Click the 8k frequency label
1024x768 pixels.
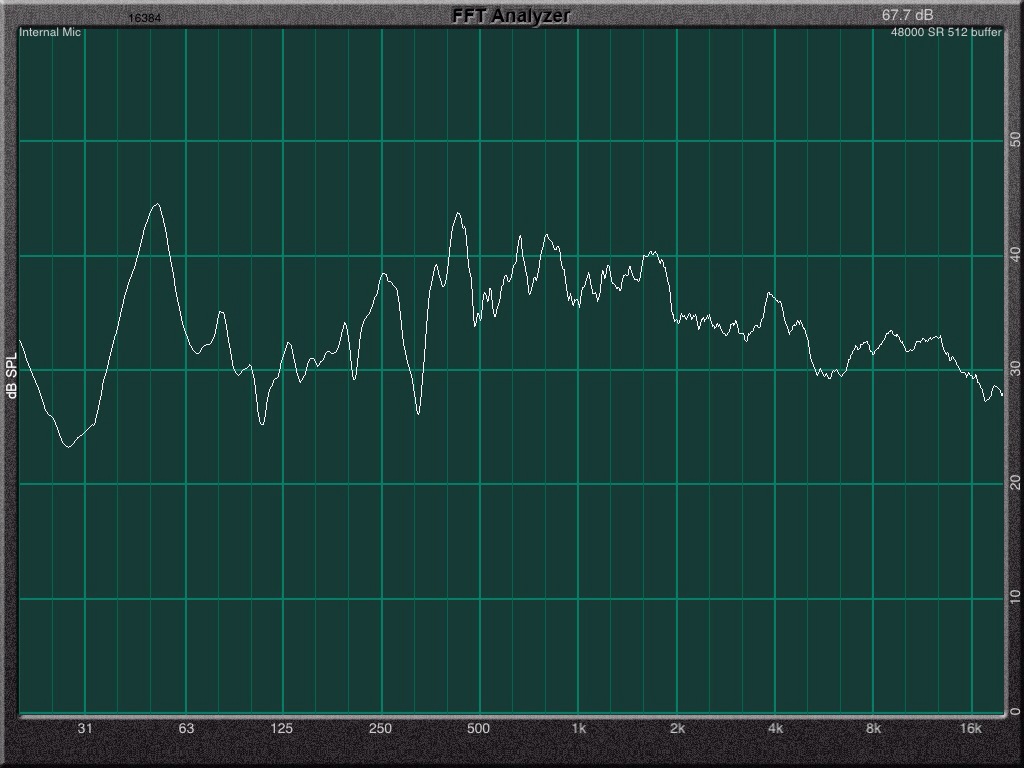pyautogui.click(x=873, y=728)
